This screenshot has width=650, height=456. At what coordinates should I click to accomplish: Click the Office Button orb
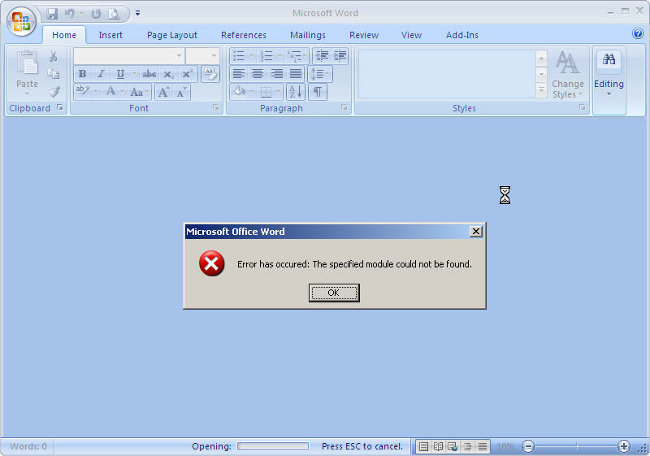pyautogui.click(x=21, y=21)
